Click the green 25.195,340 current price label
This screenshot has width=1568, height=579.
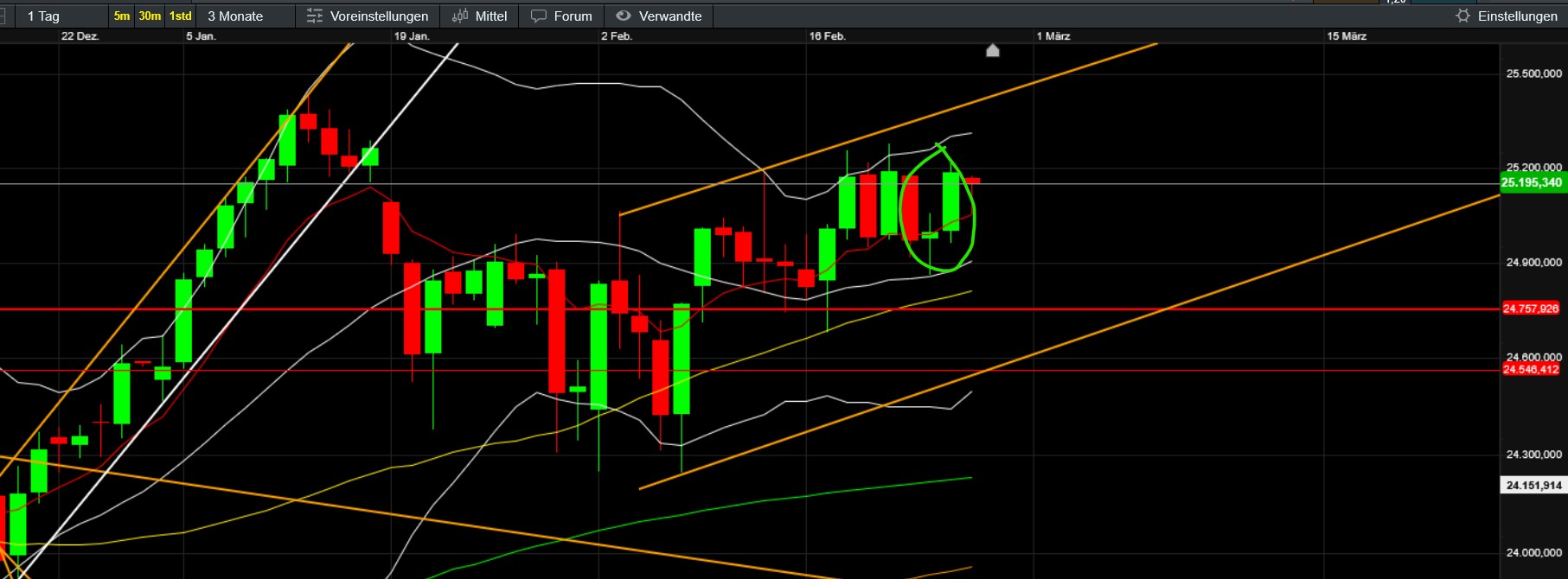1531,182
